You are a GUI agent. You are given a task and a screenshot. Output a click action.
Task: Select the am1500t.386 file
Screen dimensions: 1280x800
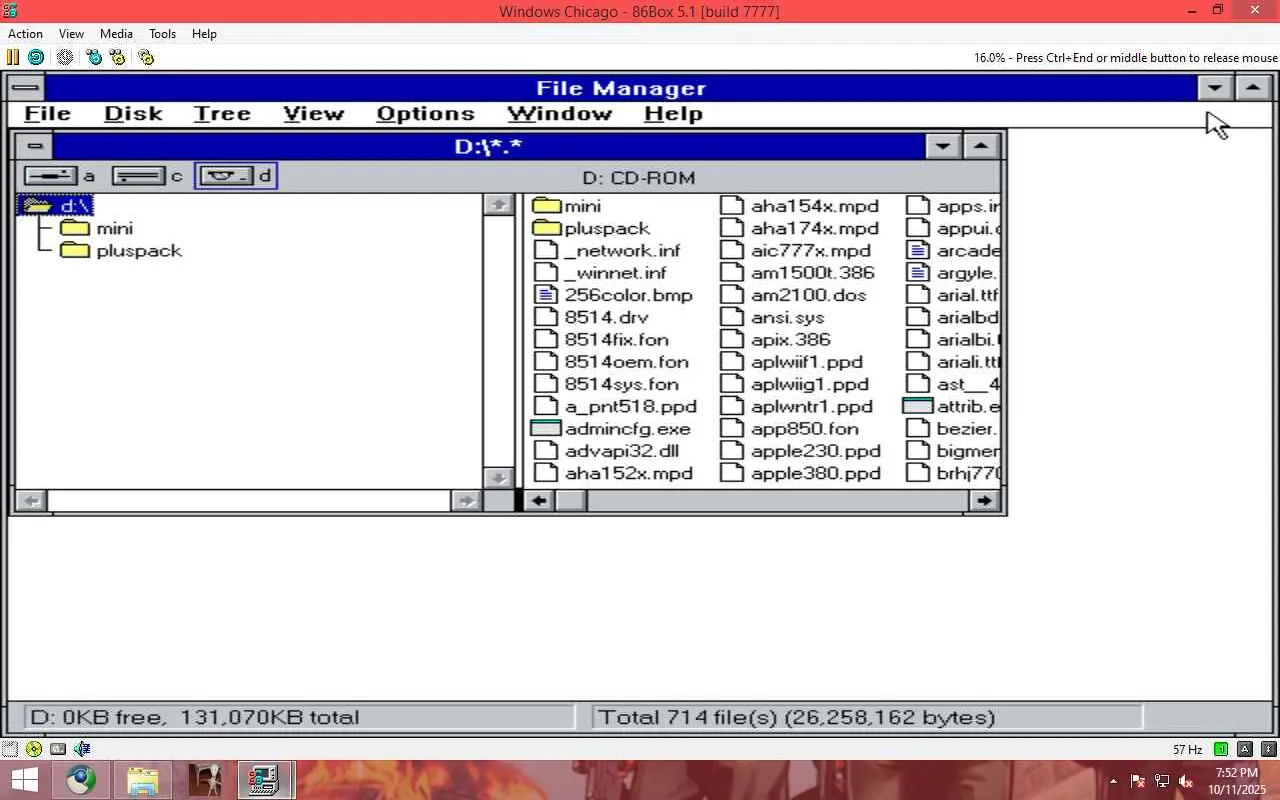798,273
